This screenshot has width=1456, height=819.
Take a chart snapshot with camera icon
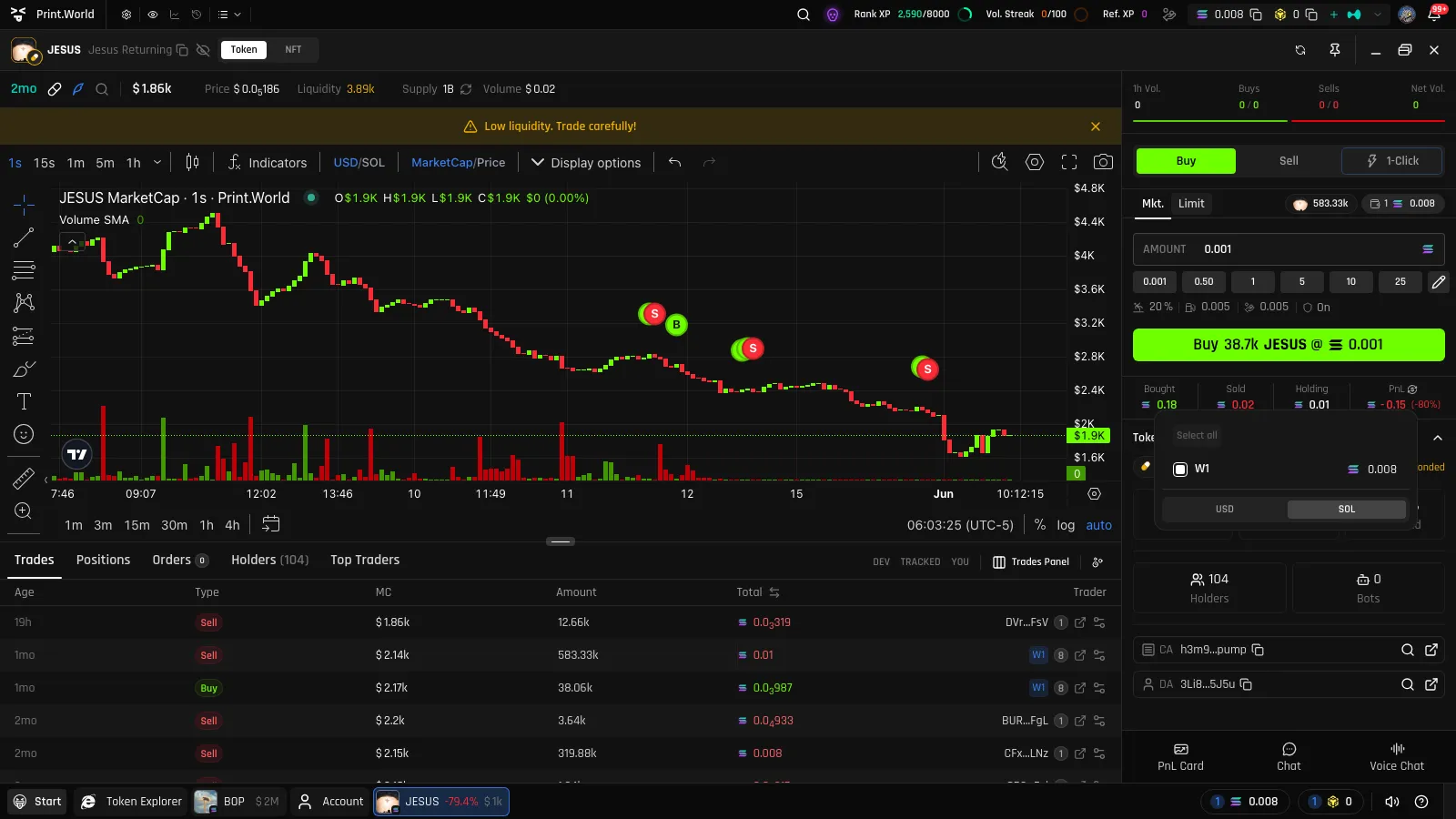point(1103,162)
